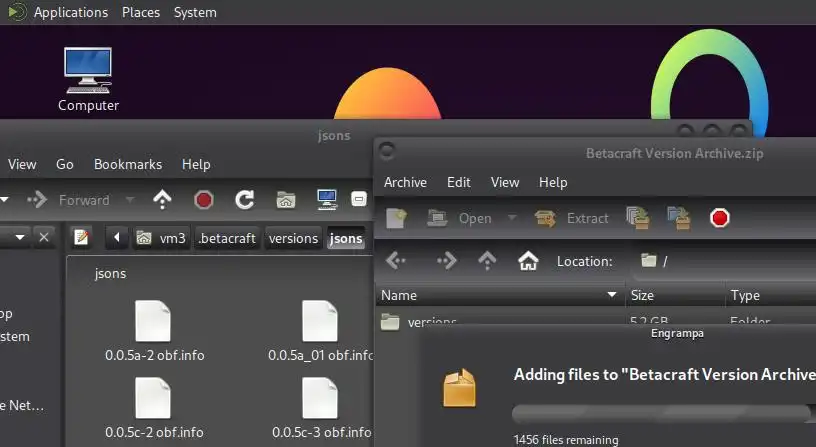Image resolution: width=816 pixels, height=447 pixels.
Task: Sort archive list by Type column
Action: (771, 296)
